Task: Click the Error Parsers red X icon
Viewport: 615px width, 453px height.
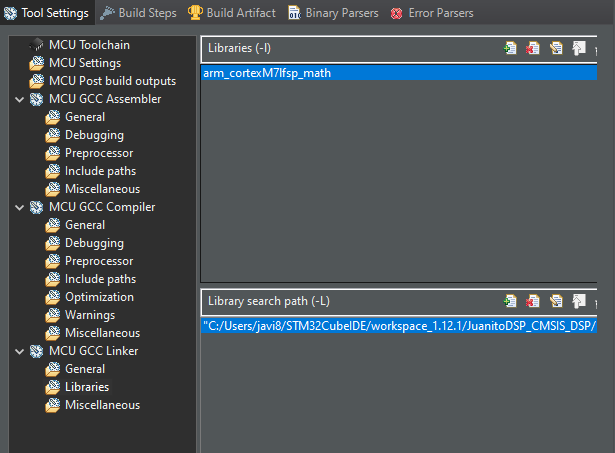Action: point(396,14)
